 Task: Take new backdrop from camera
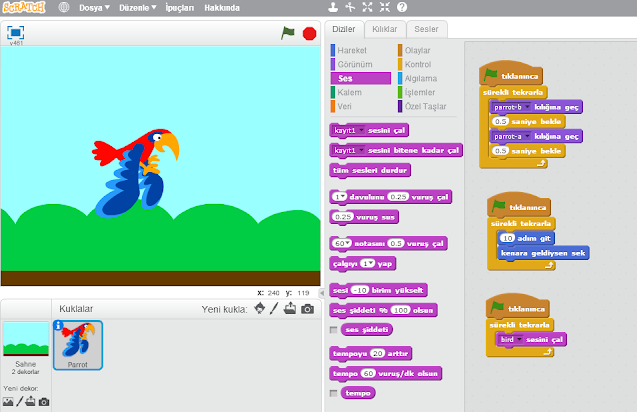pyautogui.click(x=44, y=402)
